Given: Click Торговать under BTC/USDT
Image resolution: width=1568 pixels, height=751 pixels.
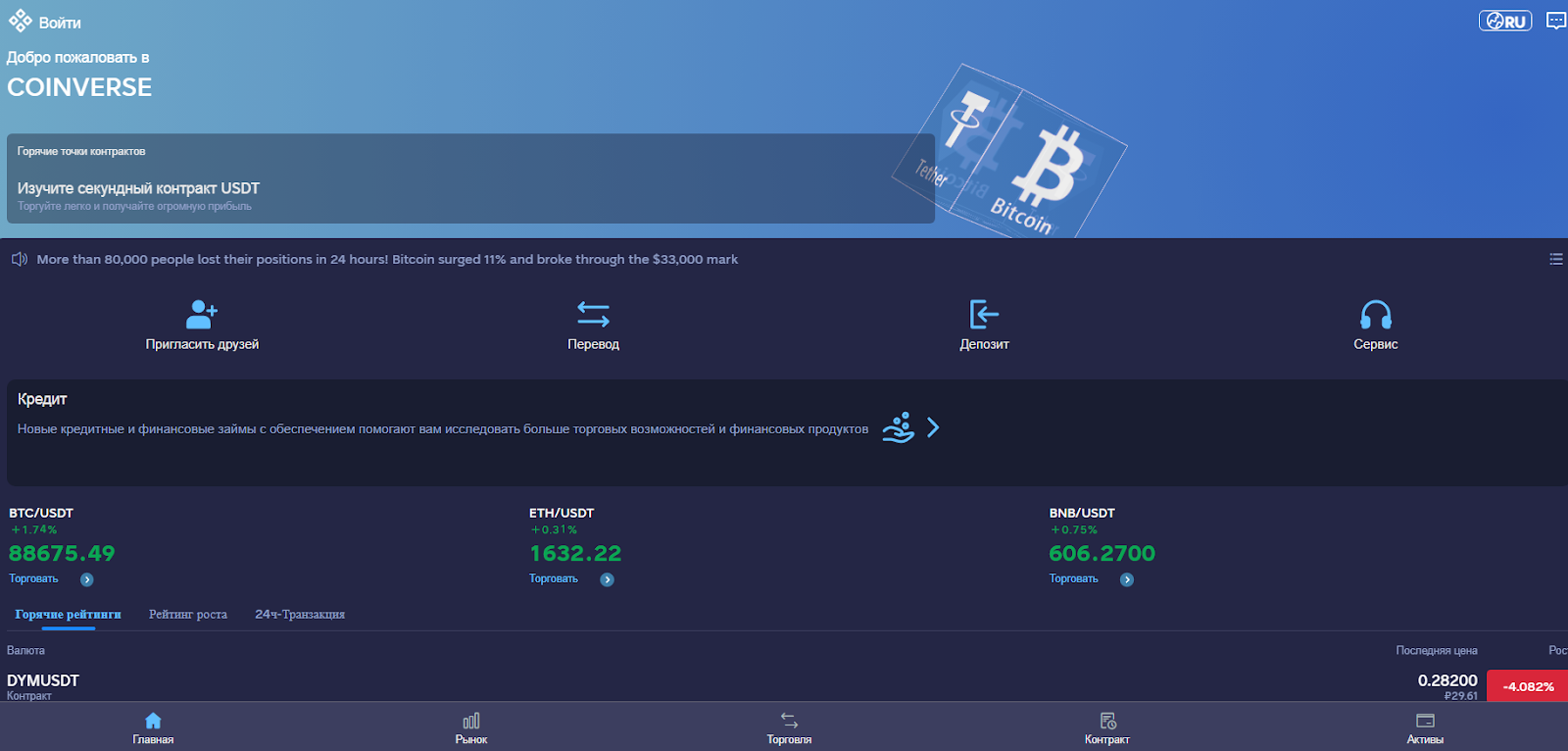Looking at the screenshot, I should click(x=33, y=578).
